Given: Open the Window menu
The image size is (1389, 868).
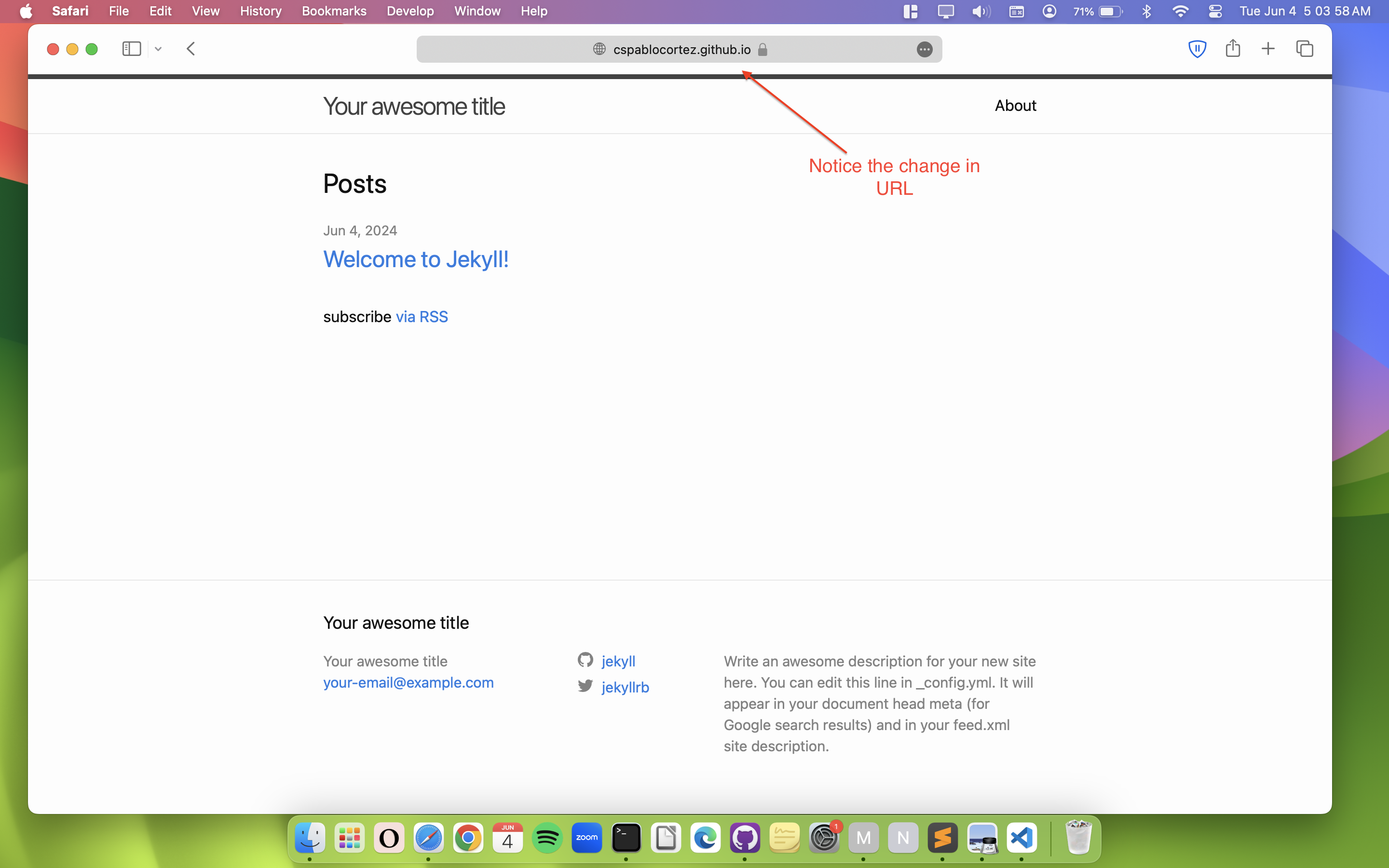Looking at the screenshot, I should (477, 11).
